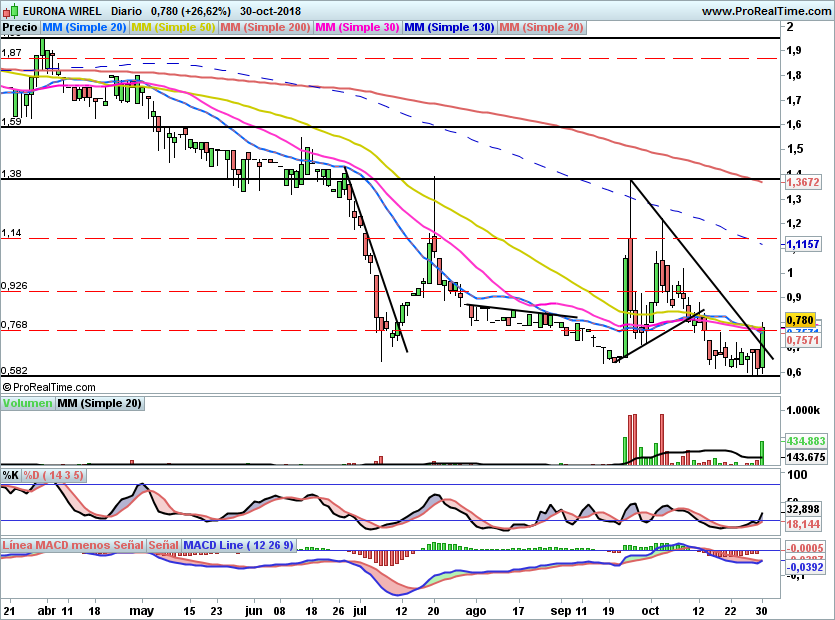The width and height of the screenshot is (835, 620).
Task: Click the jul month on date axis
Action: pyautogui.click(x=360, y=611)
